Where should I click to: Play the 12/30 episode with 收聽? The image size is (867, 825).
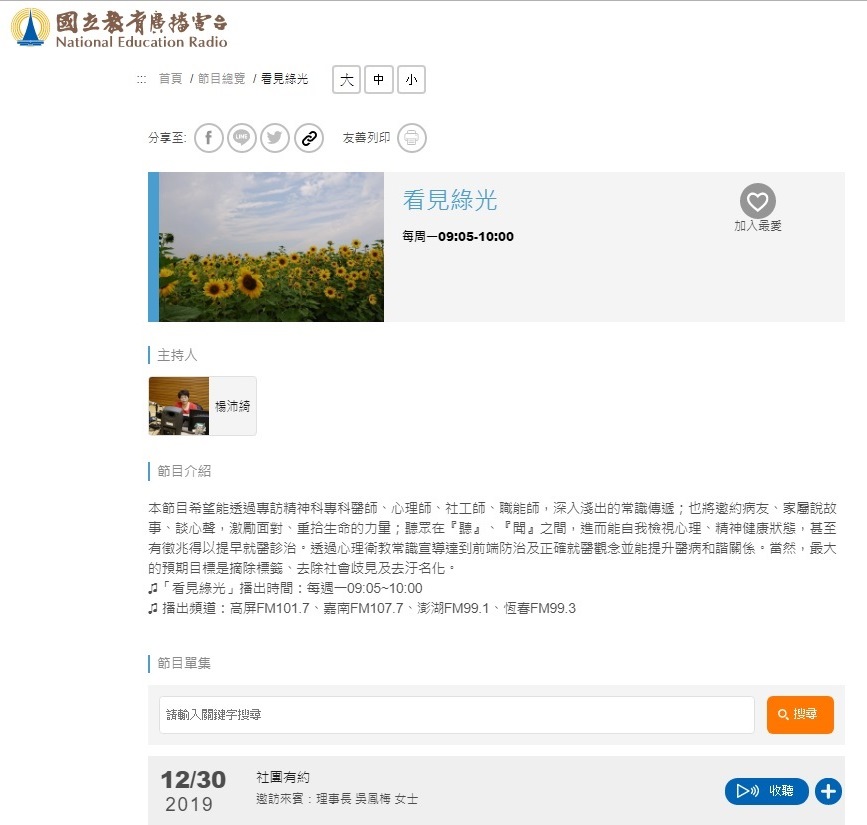766,791
